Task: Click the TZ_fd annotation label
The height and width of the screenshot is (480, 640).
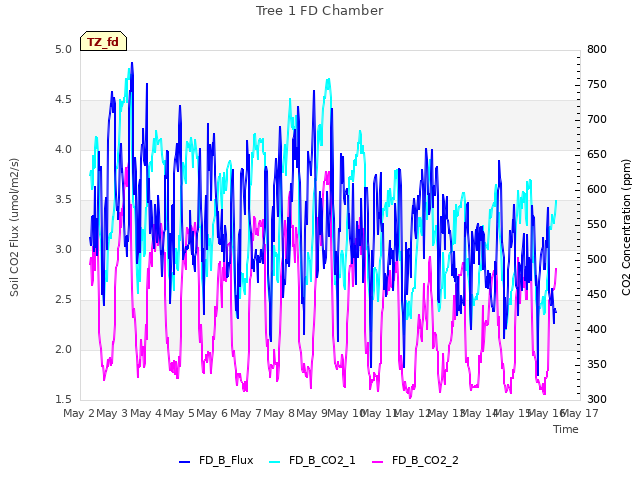Action: 103,42
